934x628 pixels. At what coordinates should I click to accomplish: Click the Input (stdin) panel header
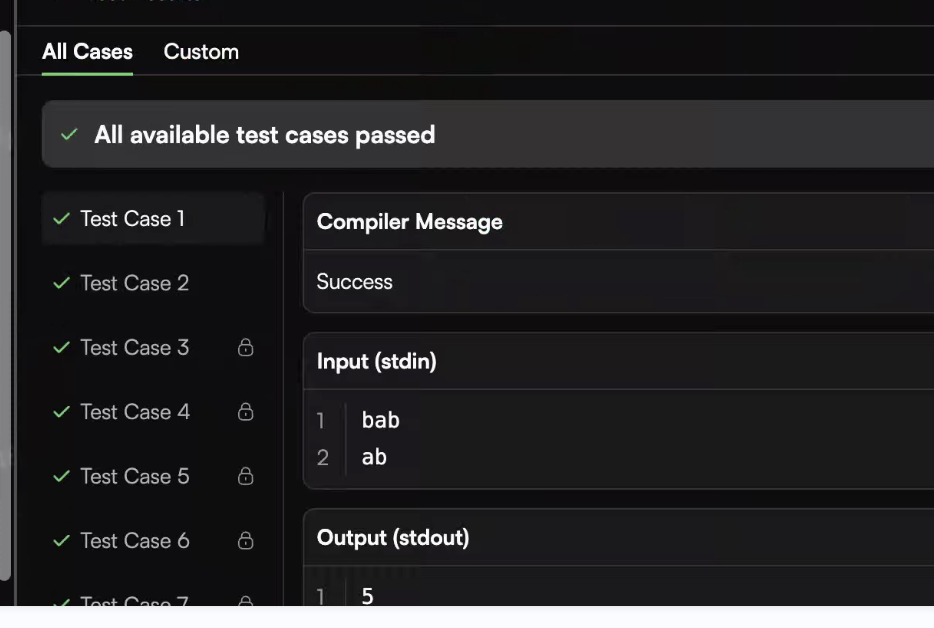pos(619,361)
